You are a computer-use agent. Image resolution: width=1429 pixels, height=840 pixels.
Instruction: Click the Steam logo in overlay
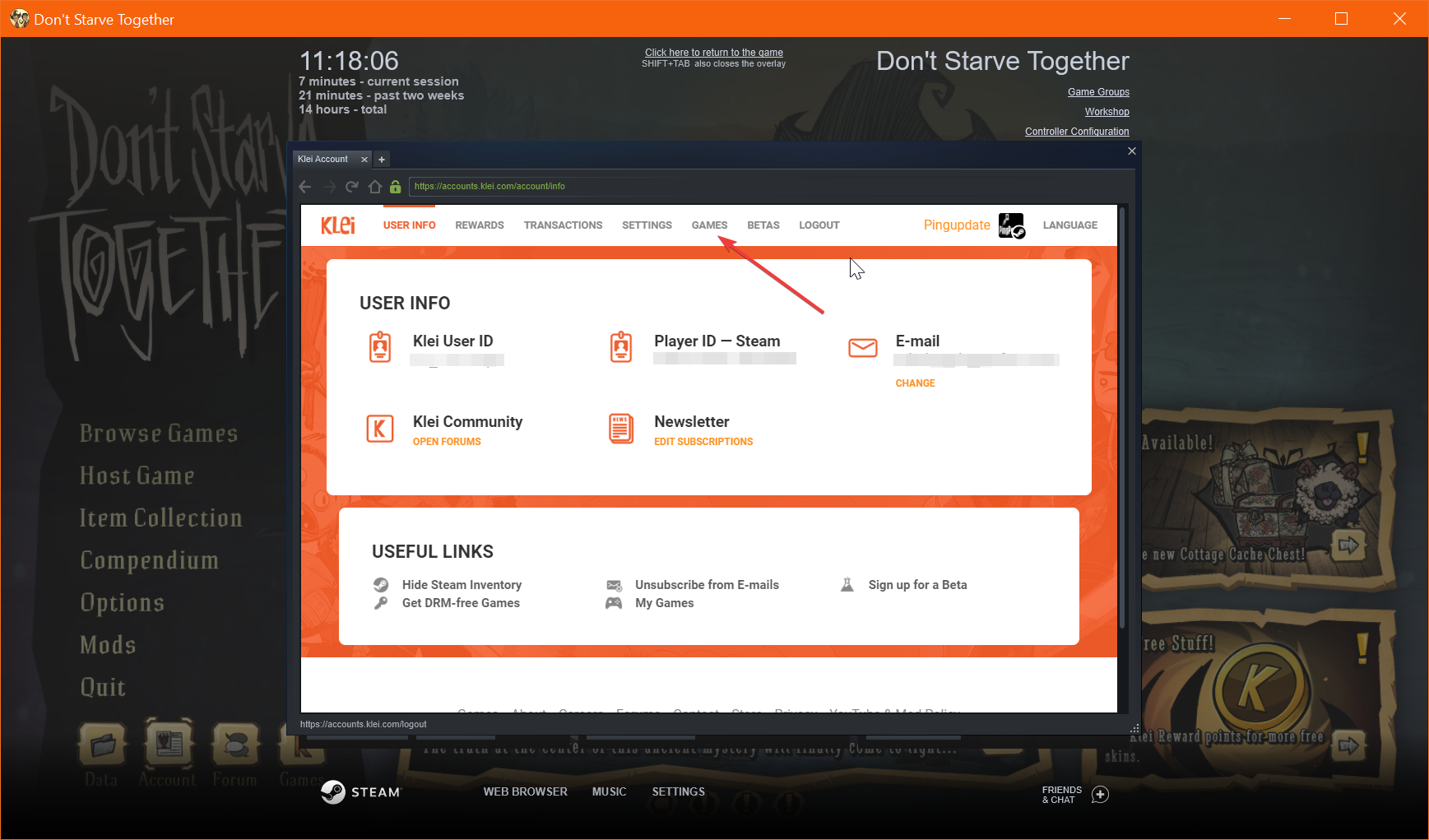click(x=333, y=792)
